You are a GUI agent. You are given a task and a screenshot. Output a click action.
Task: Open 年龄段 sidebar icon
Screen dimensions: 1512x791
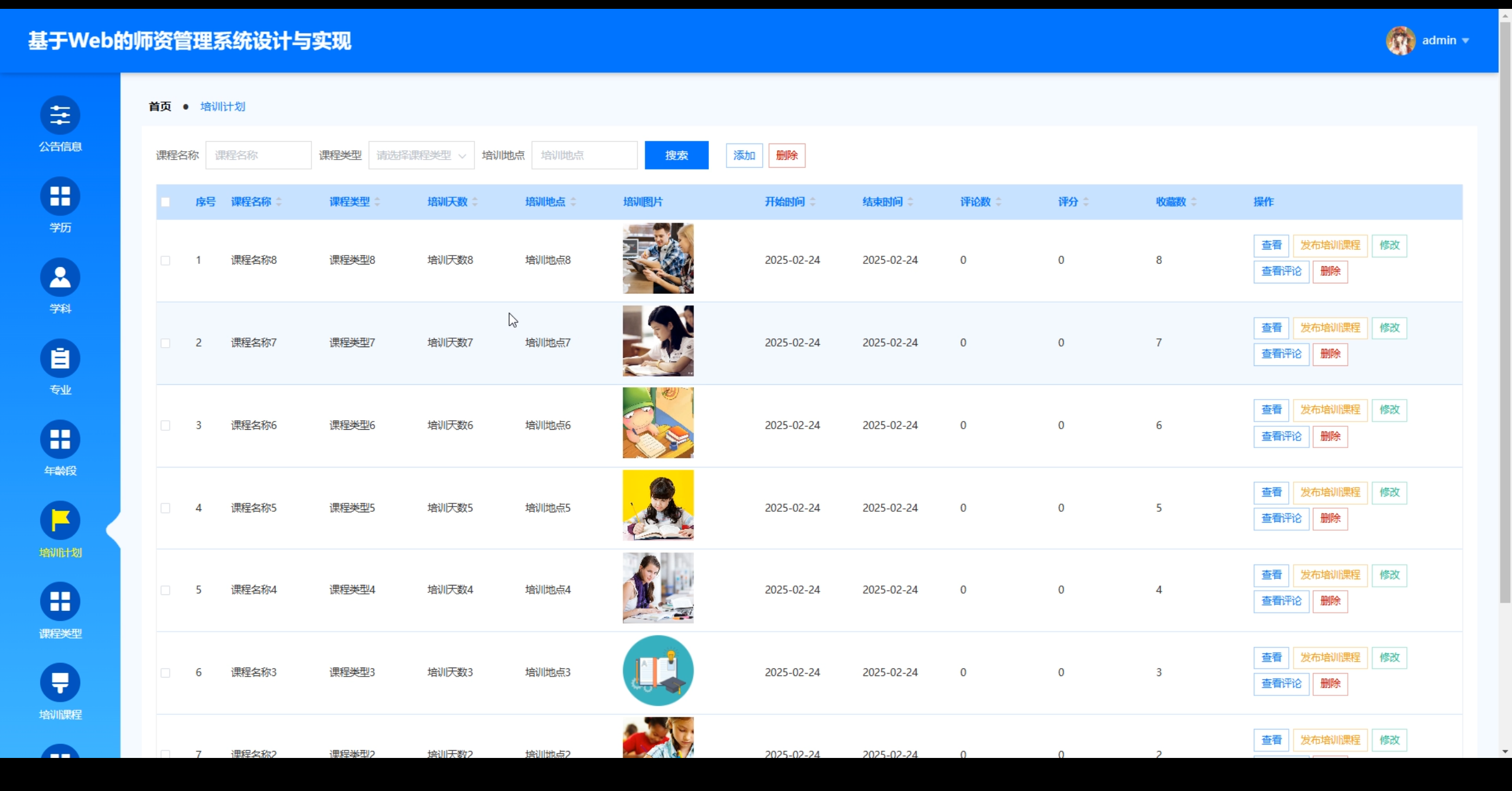click(x=60, y=439)
